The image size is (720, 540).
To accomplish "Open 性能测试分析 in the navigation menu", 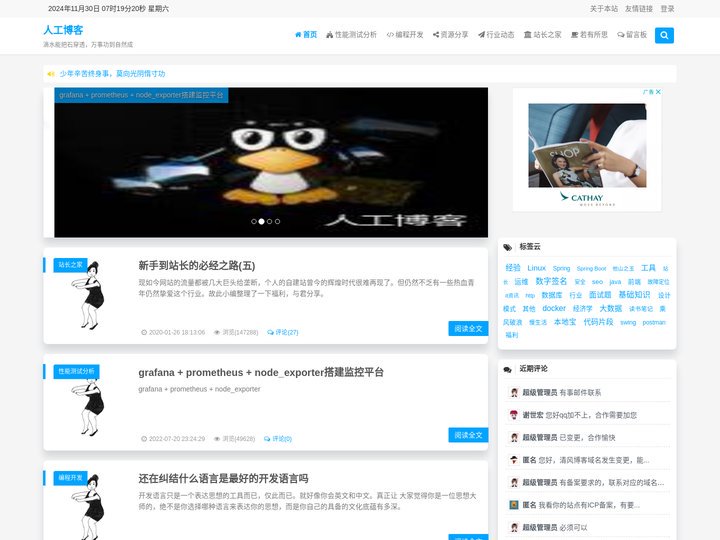I will pyautogui.click(x=351, y=35).
